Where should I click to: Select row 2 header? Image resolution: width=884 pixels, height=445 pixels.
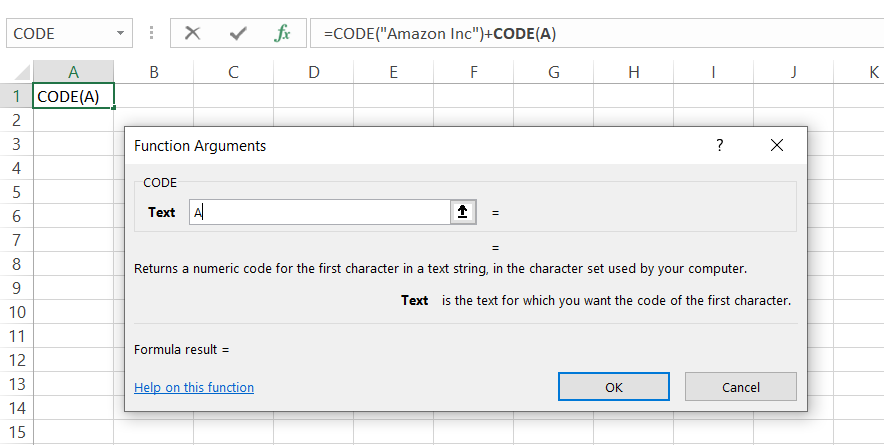pos(15,120)
